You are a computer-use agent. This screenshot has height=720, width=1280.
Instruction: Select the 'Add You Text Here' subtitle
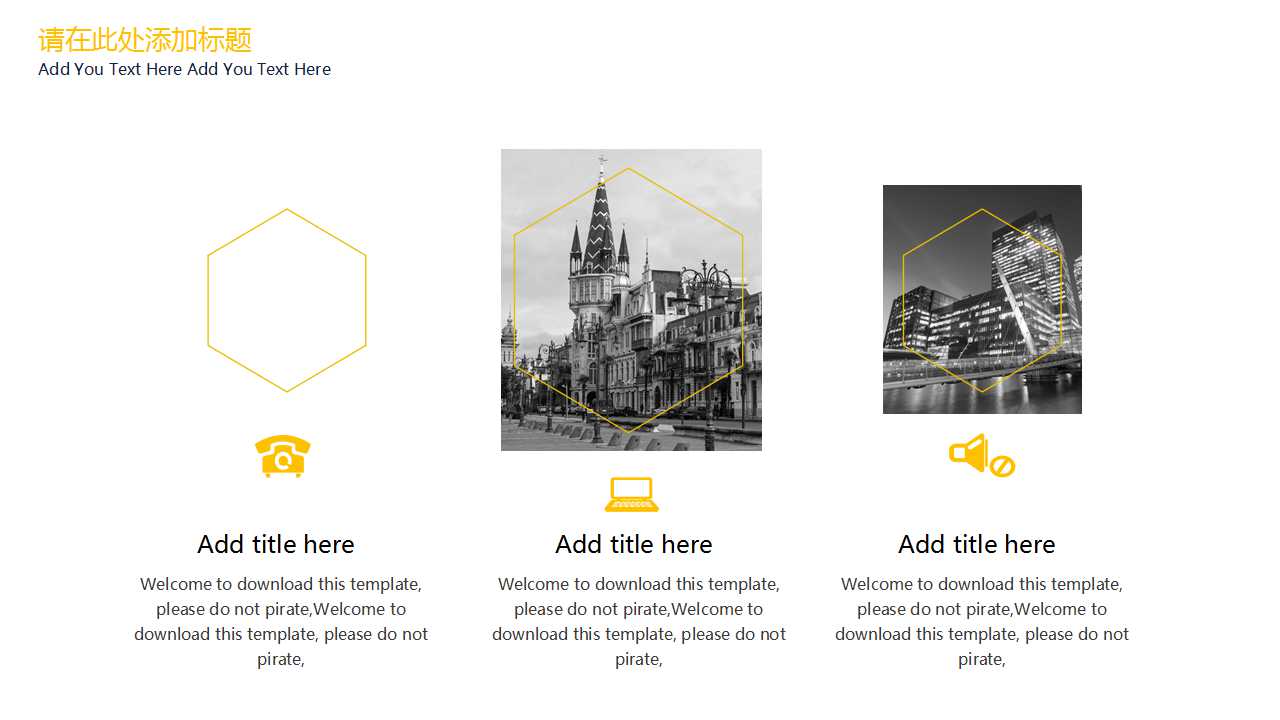point(184,69)
